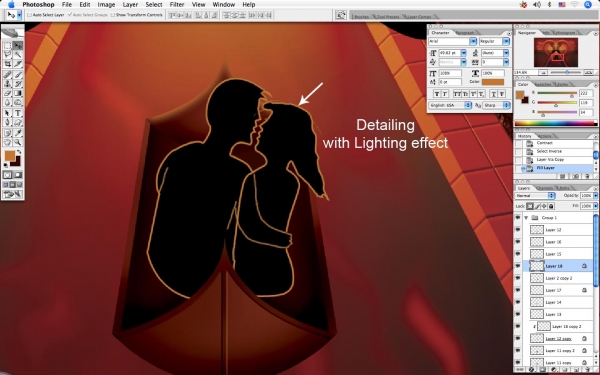The image size is (600, 375).
Task: Select the Gradient tool
Action: [18, 93]
